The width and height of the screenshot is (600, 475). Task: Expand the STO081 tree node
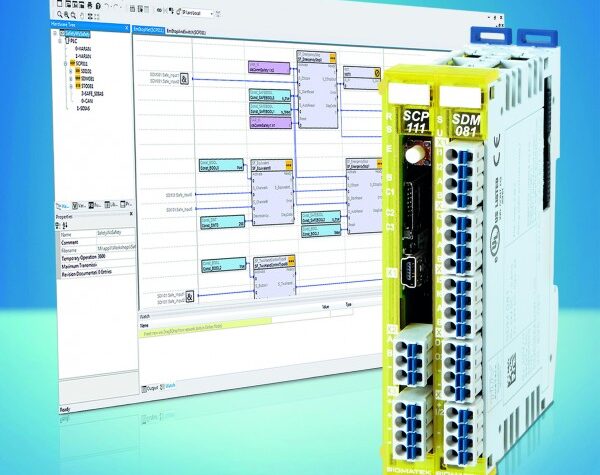(71, 87)
